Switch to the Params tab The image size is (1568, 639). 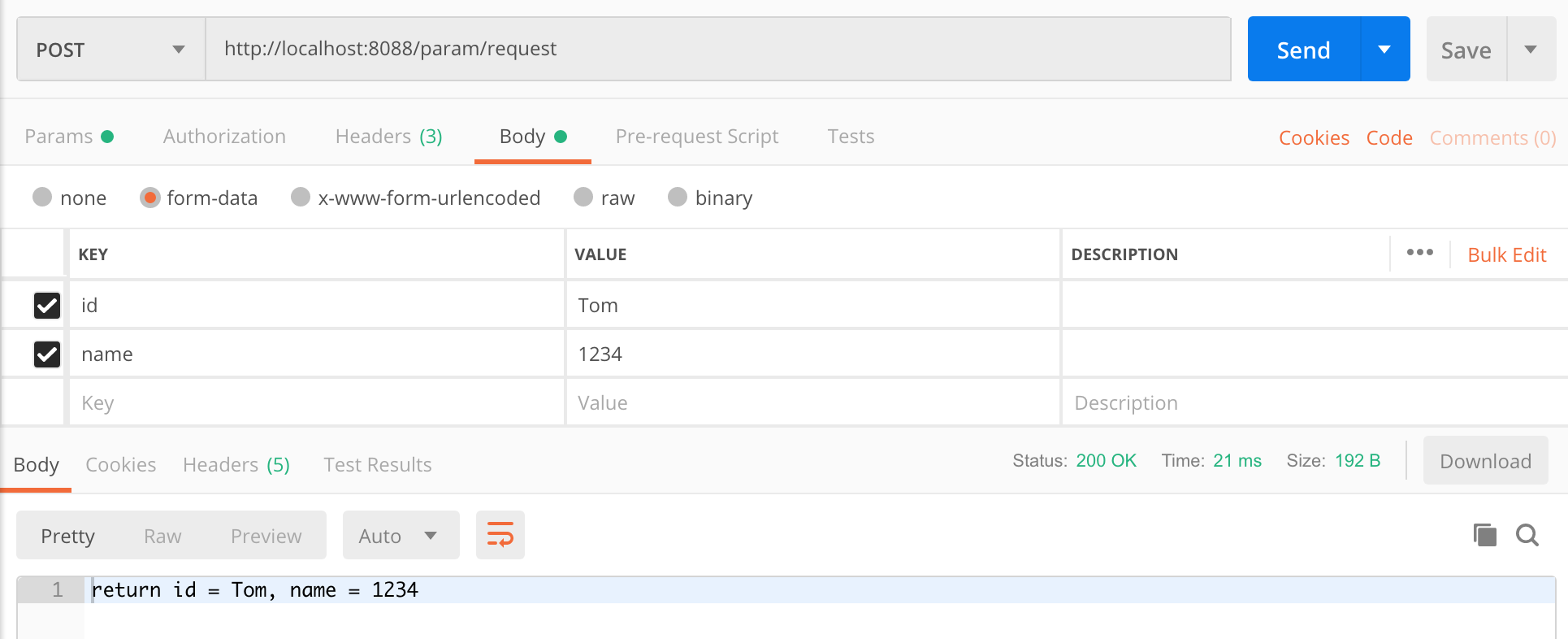[69, 137]
